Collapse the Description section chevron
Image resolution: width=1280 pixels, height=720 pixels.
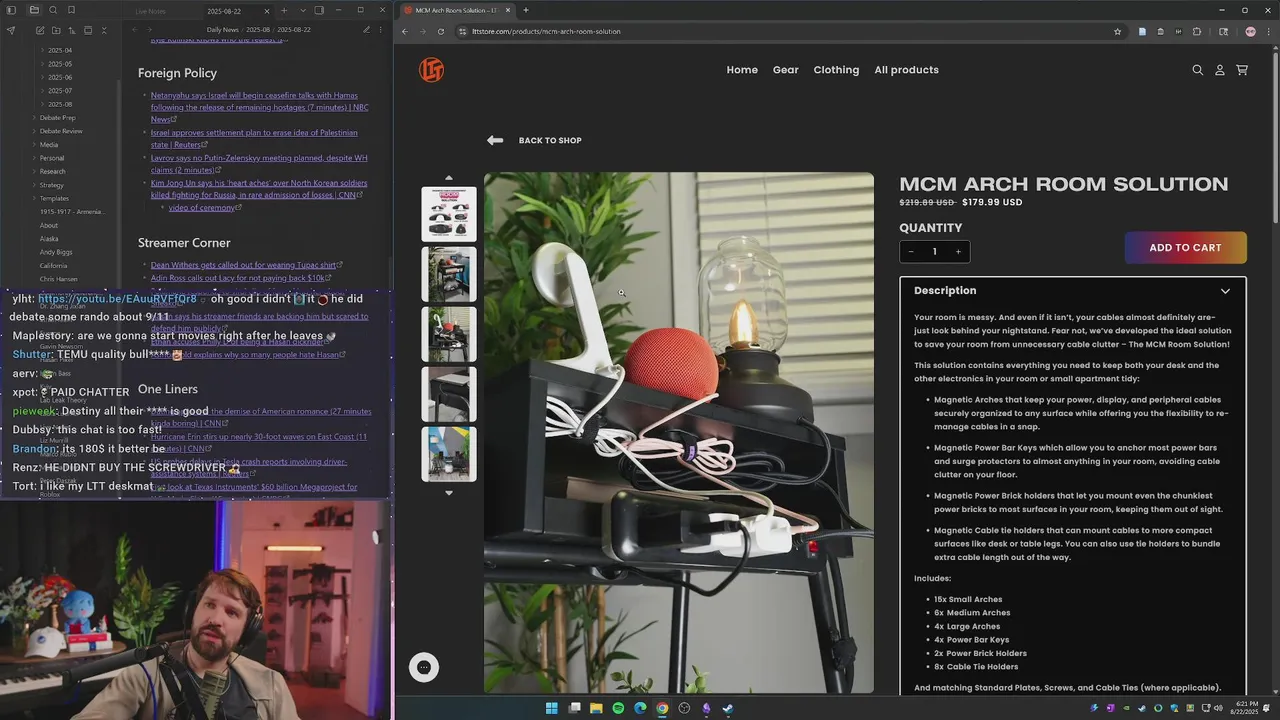(1225, 291)
